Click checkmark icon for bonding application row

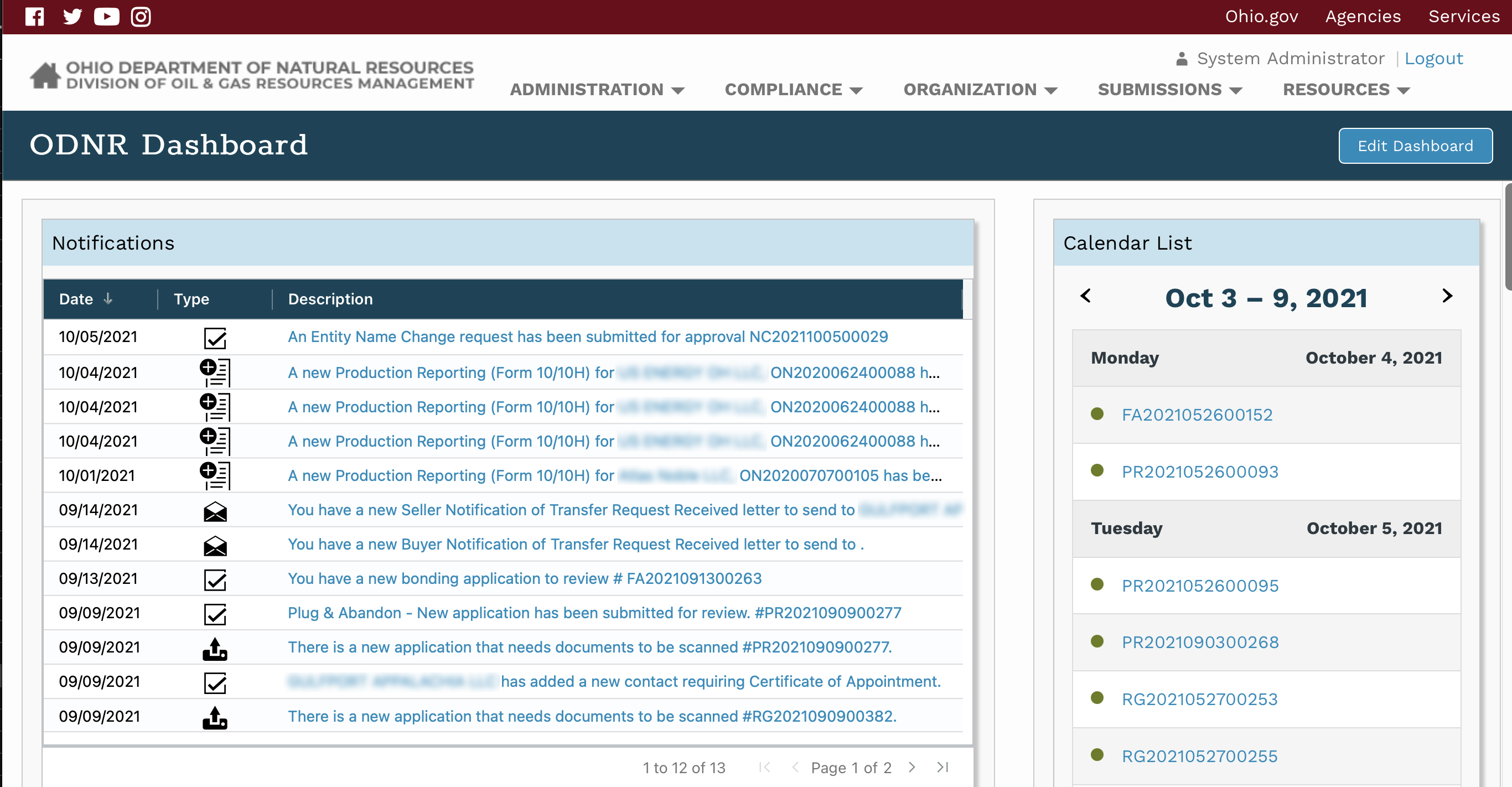(215, 580)
